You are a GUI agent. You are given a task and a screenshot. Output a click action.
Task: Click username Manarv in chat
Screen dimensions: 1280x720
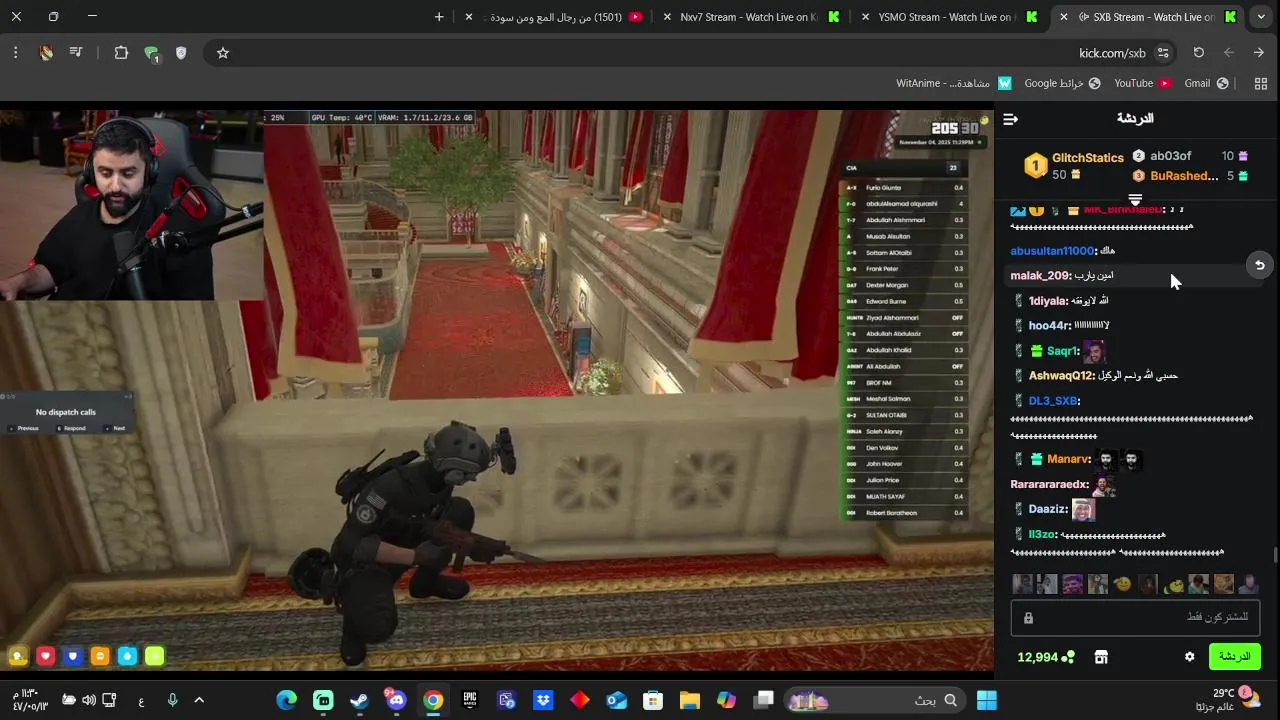(x=1068, y=459)
